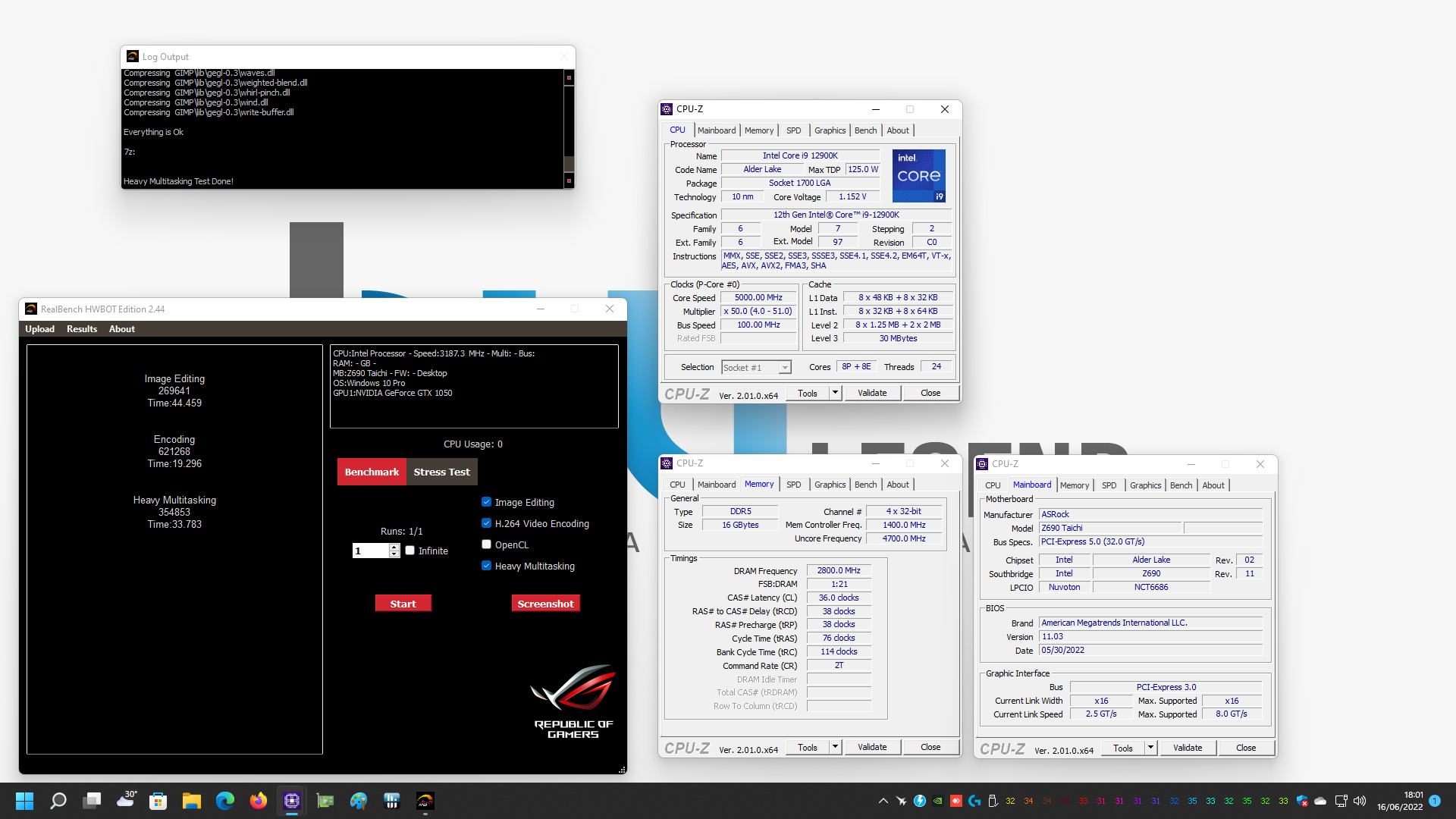Image resolution: width=1456 pixels, height=819 pixels.
Task: Click the blue lightning bolt tray icon
Action: pyautogui.click(x=920, y=801)
